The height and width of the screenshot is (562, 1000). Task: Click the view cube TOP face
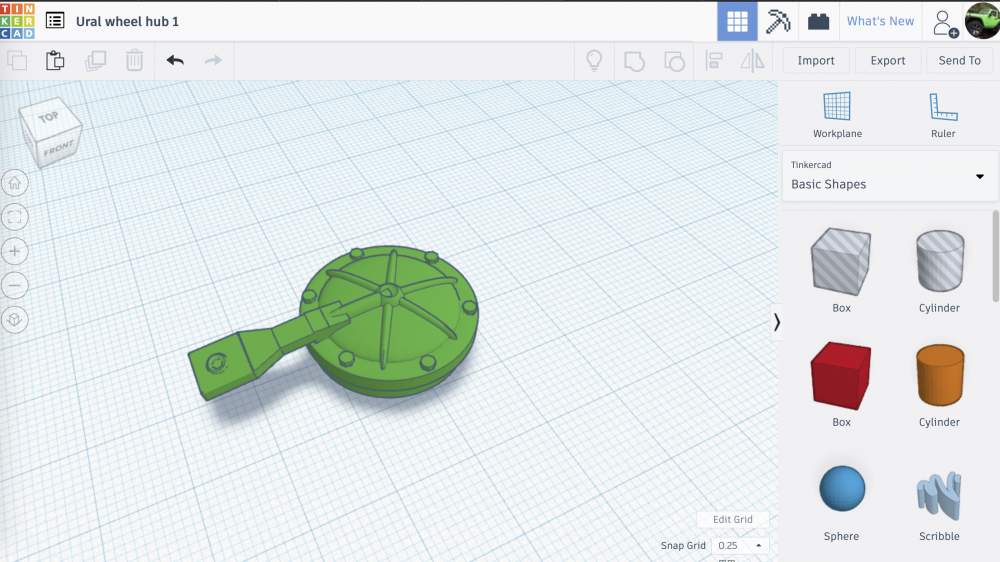click(x=49, y=117)
